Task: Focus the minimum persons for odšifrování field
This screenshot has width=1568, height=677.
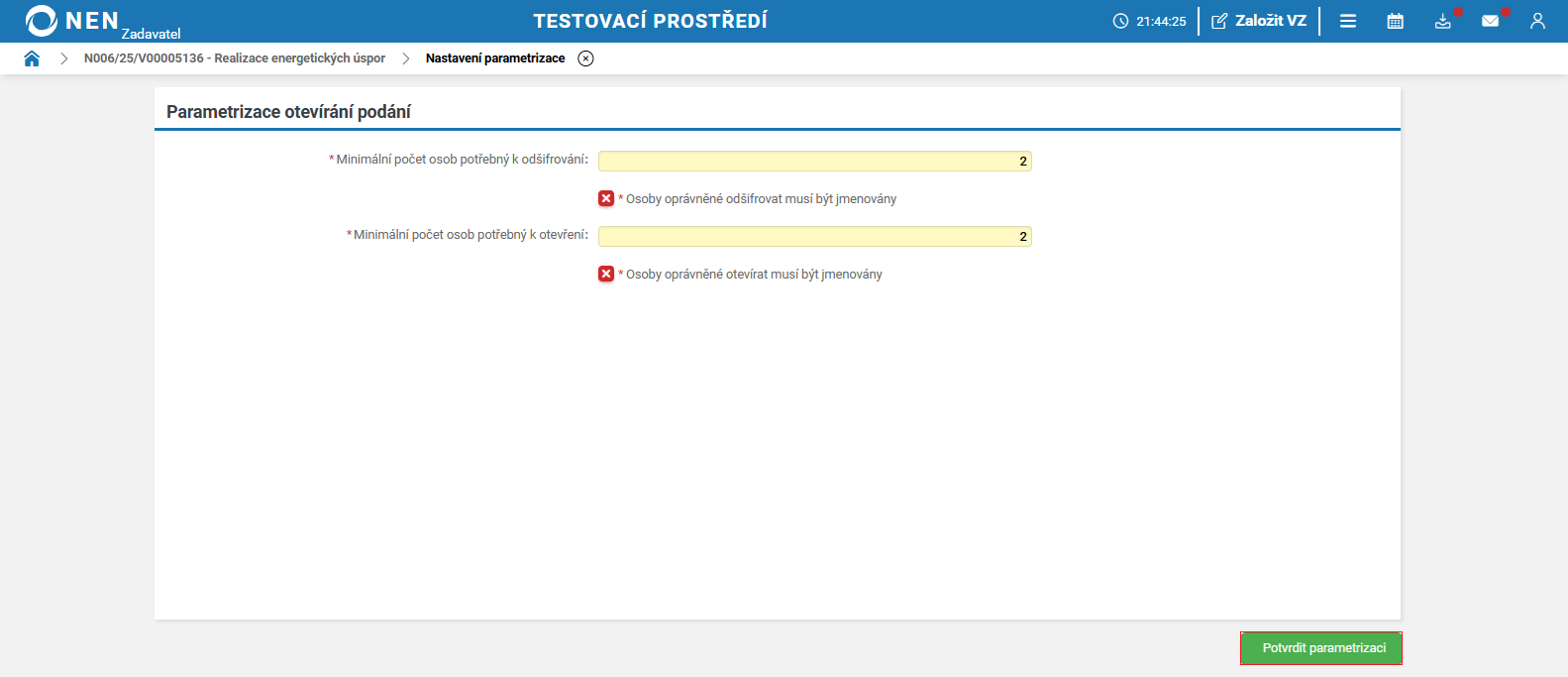Action: [814, 161]
